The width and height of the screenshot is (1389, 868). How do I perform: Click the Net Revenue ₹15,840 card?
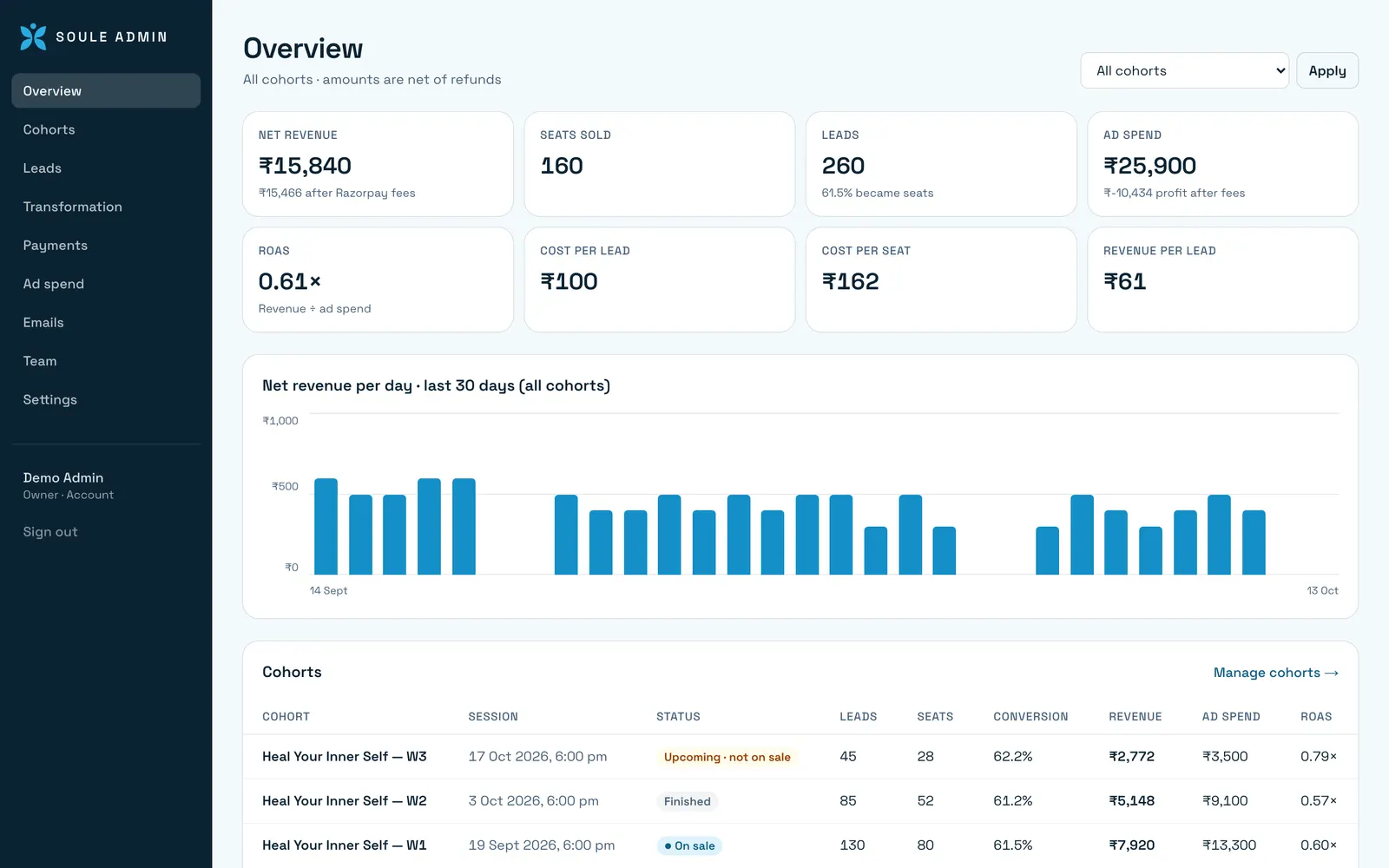(378, 164)
